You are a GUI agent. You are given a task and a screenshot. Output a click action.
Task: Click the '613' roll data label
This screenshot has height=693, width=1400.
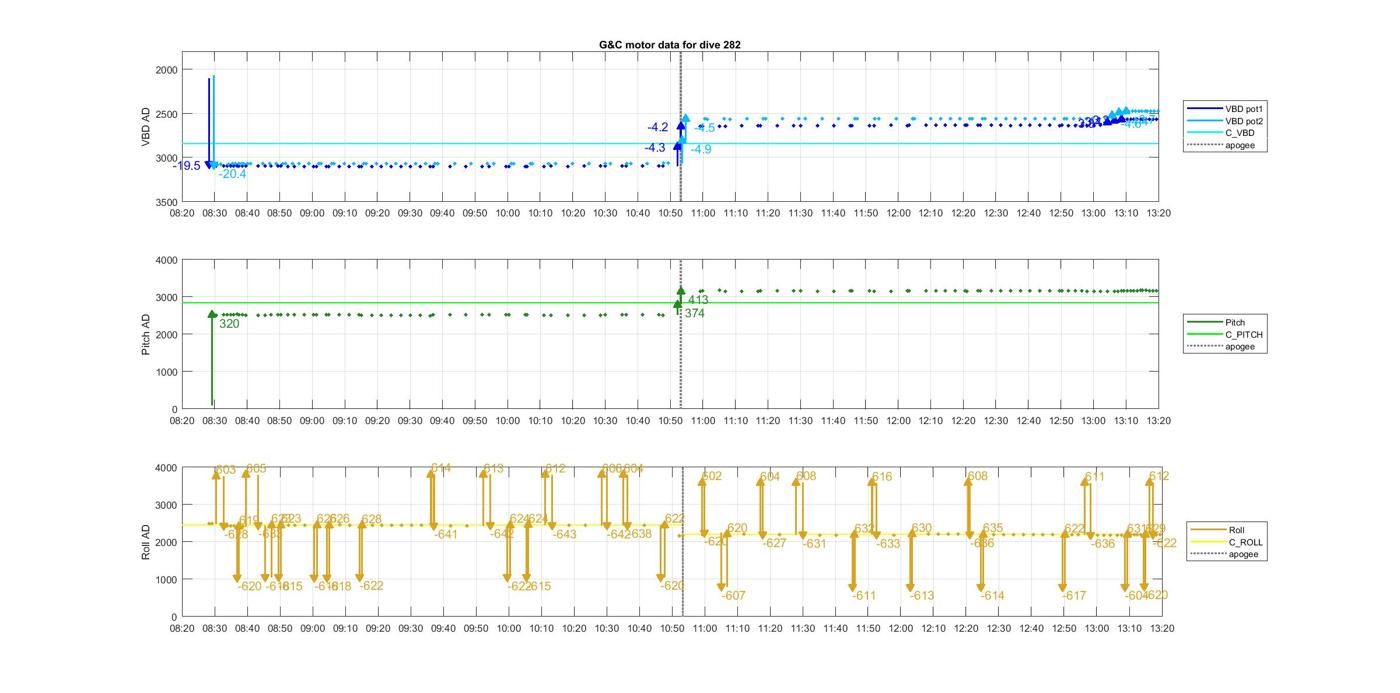pos(494,468)
